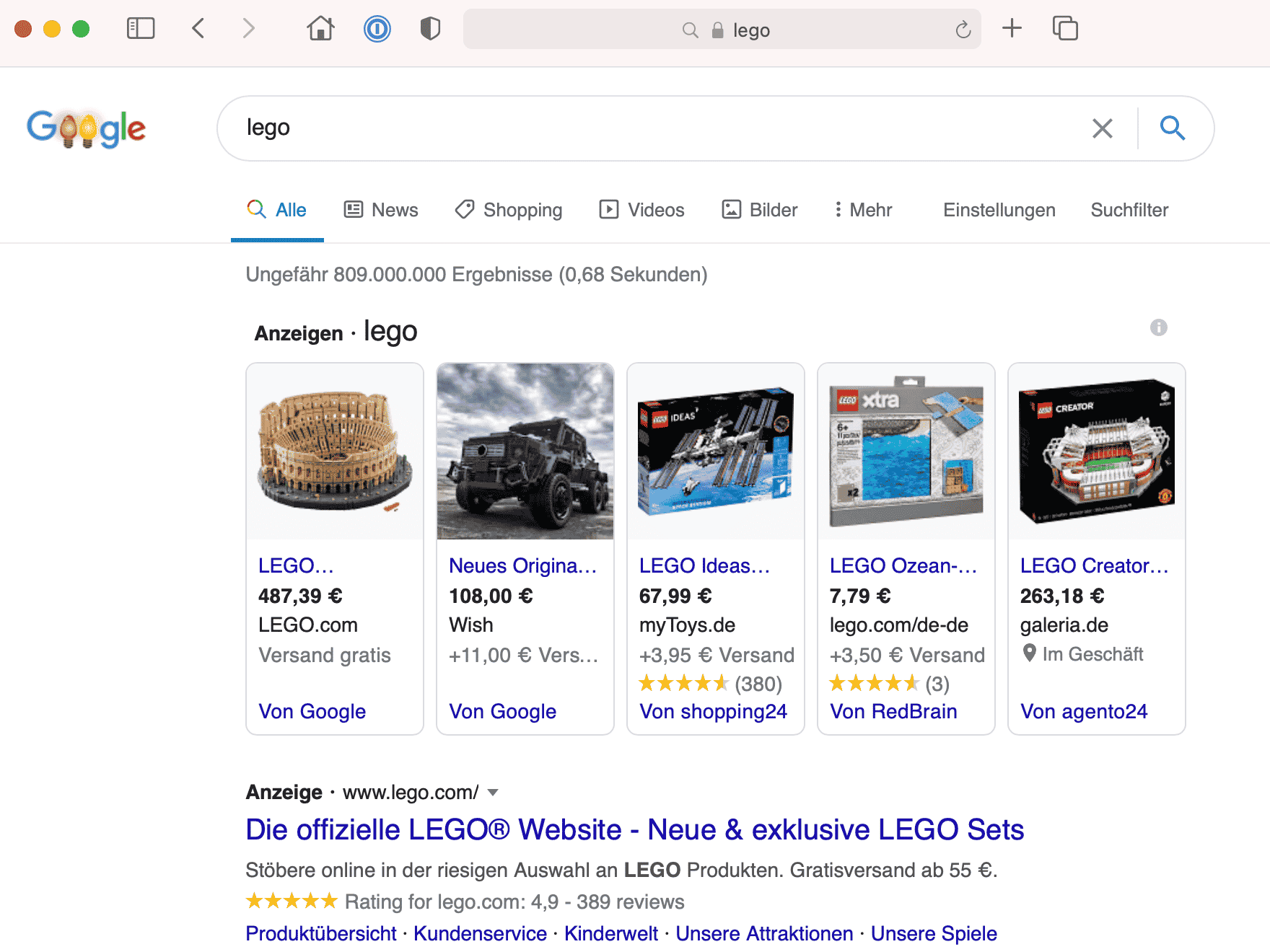
Task: Toggle the Safari sidebar
Action: coord(141,29)
